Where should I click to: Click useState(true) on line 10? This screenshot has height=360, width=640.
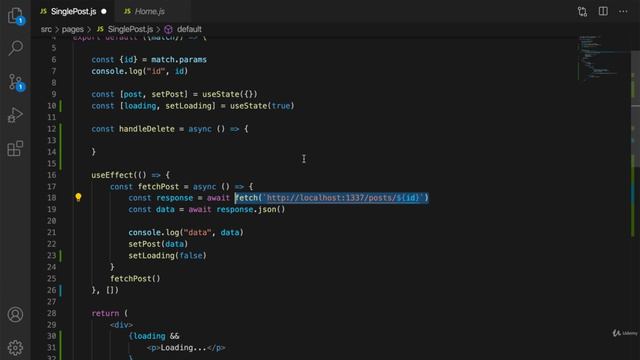[262, 106]
